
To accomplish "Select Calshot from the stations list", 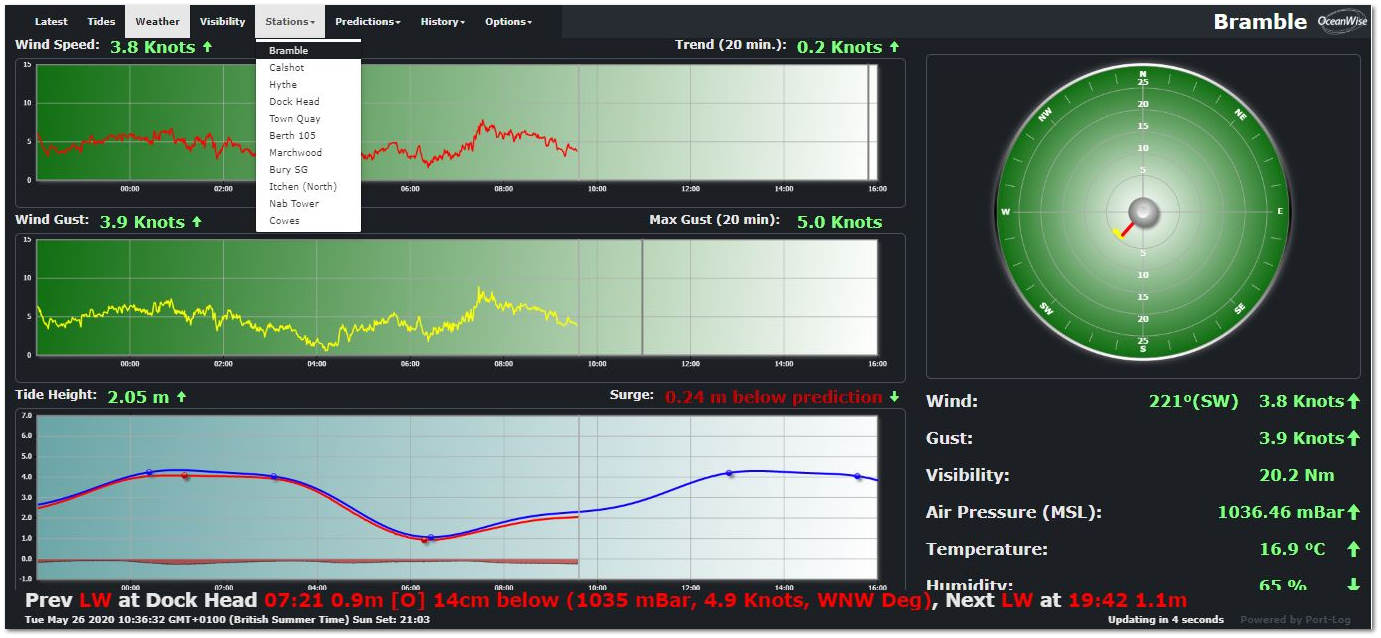I will pyautogui.click(x=287, y=68).
